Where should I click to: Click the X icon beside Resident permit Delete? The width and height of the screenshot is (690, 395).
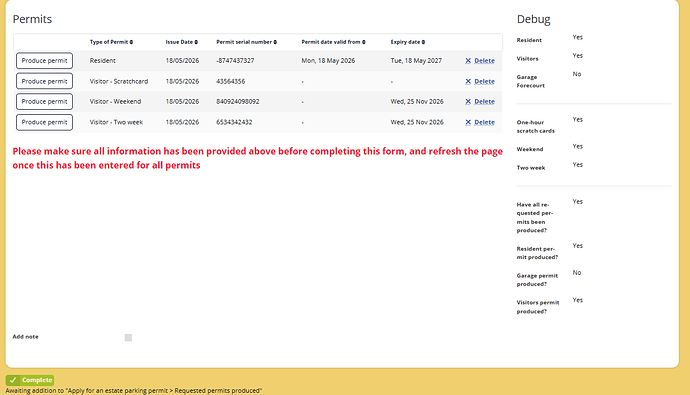tap(468, 61)
